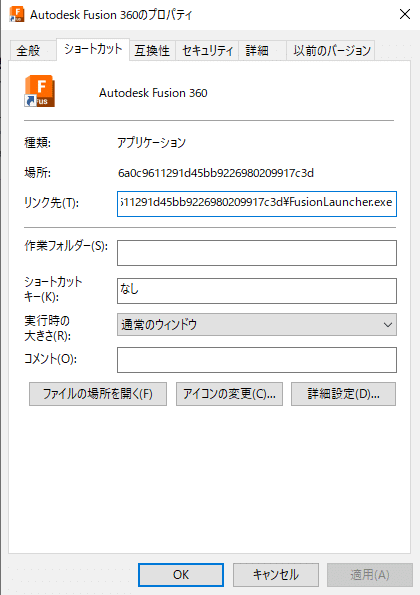The height and width of the screenshot is (595, 420).
Task: Click the 場所 value 6a0c9611291d45bb9226980209917c3d
Action: [x=216, y=173]
